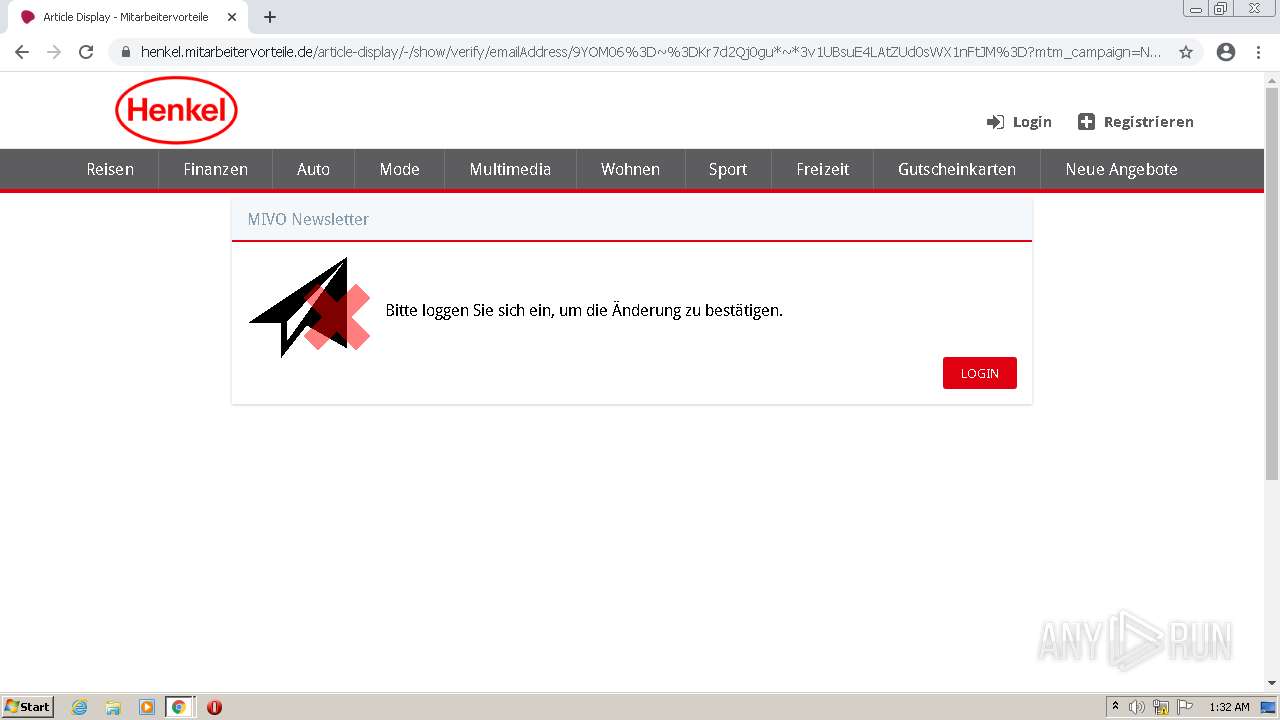Open the Wohnen menu category

click(630, 169)
